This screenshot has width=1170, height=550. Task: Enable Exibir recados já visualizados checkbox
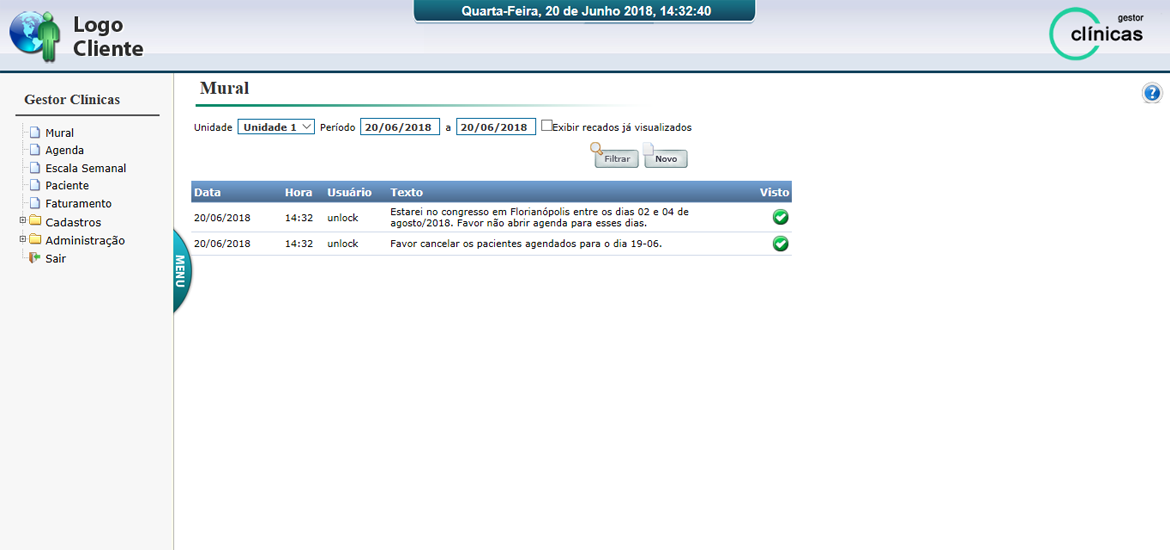[546, 126]
